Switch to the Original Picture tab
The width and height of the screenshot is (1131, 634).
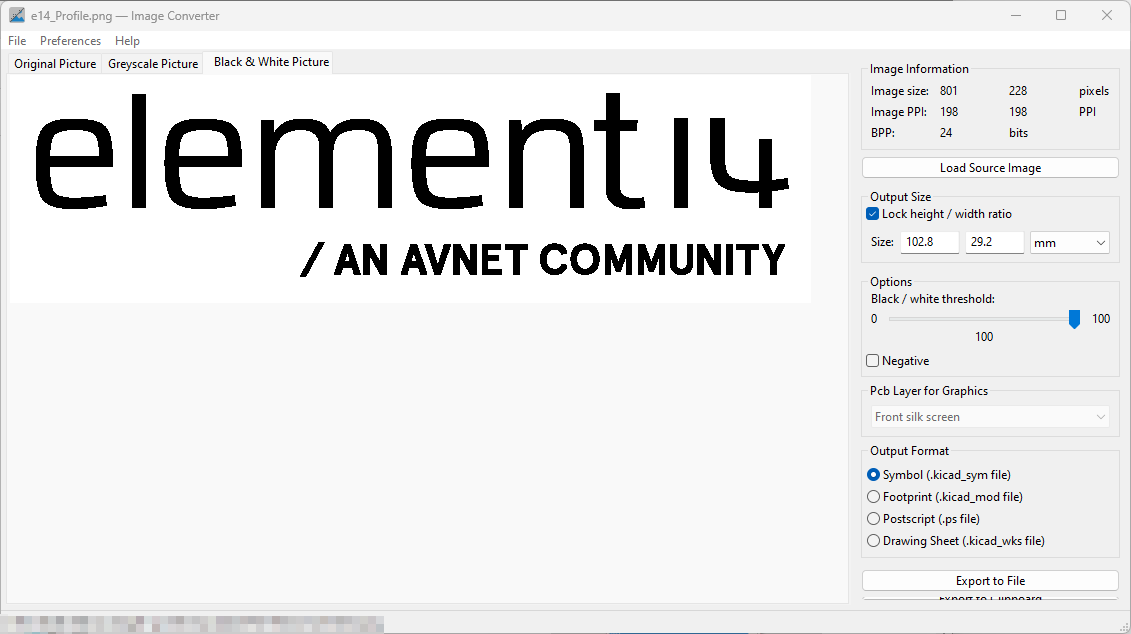(55, 63)
